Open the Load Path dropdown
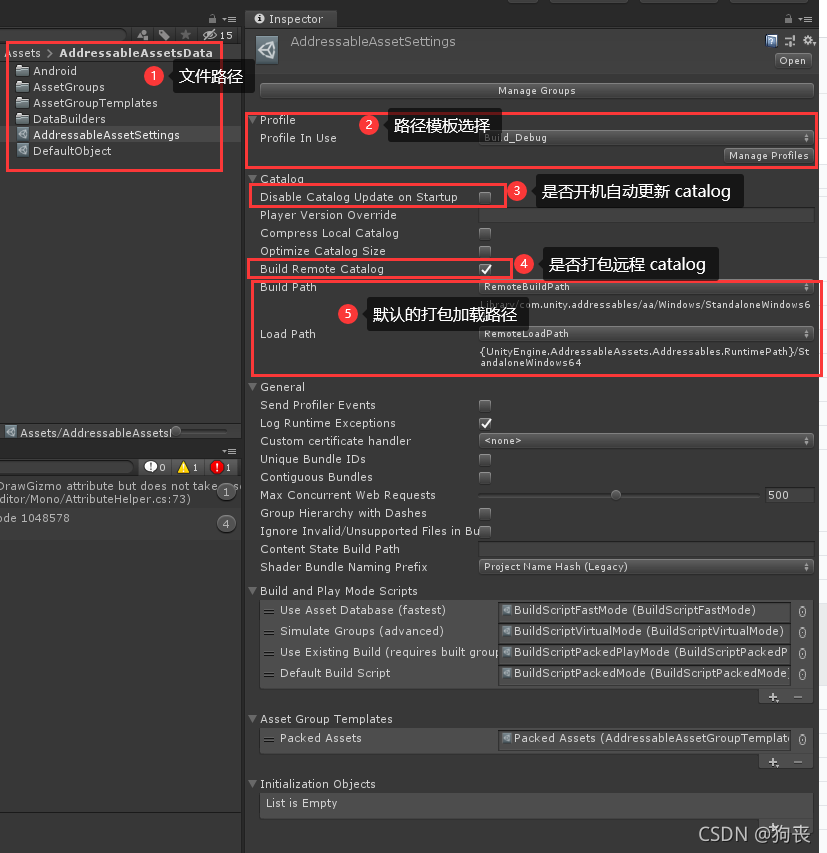Image resolution: width=827 pixels, height=853 pixels. coord(646,333)
